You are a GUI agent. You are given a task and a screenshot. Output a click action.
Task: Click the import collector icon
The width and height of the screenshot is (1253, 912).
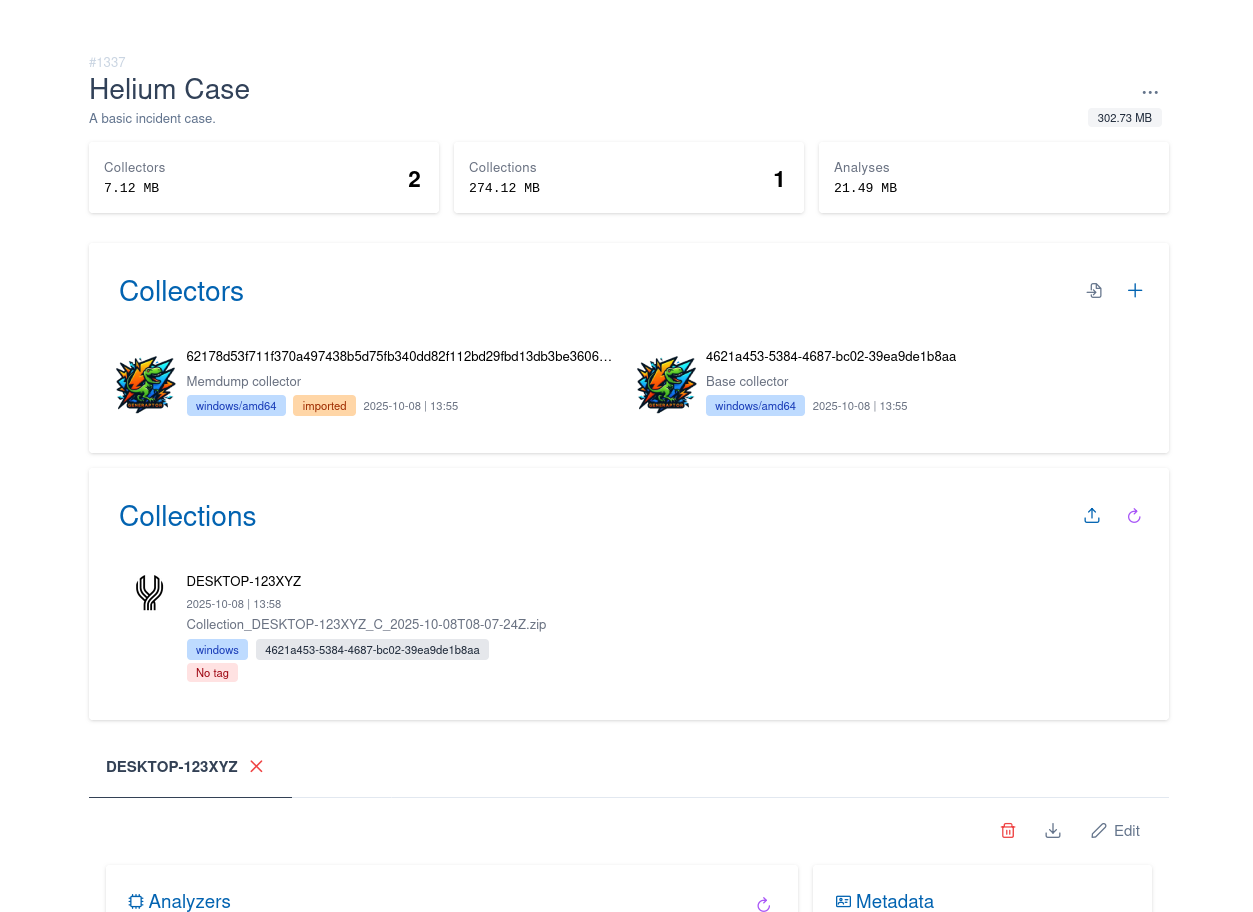tap(1095, 291)
